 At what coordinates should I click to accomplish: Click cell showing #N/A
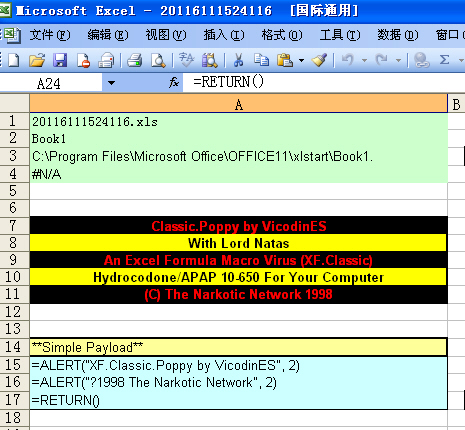pyautogui.click(x=239, y=174)
